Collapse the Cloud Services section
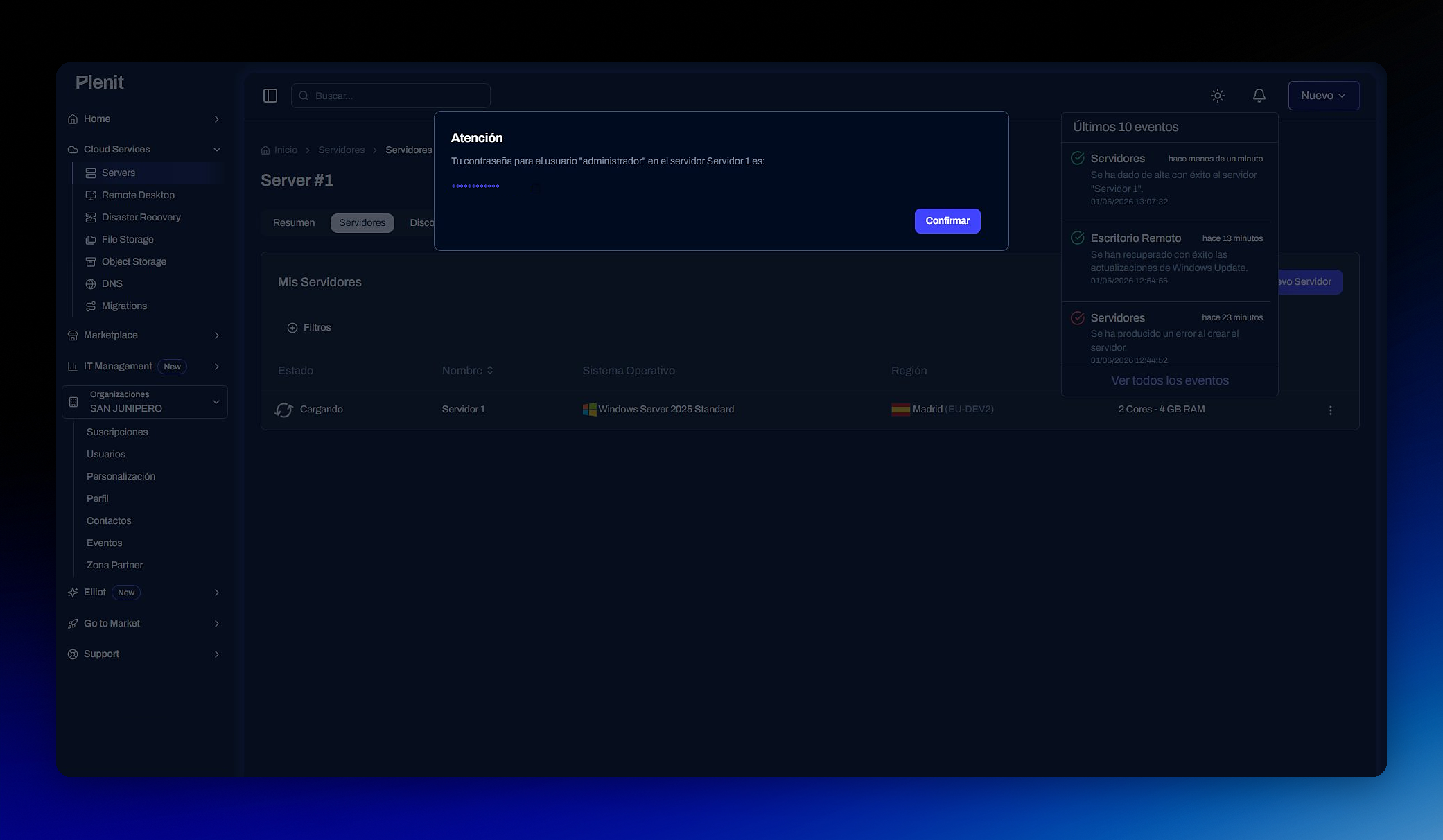This screenshot has height=840, width=1443. 217,150
